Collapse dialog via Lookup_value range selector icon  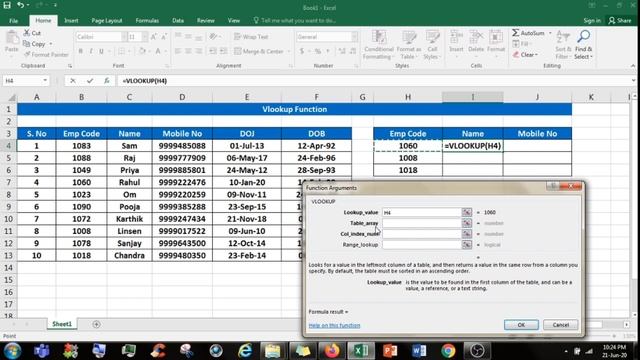(x=467, y=212)
